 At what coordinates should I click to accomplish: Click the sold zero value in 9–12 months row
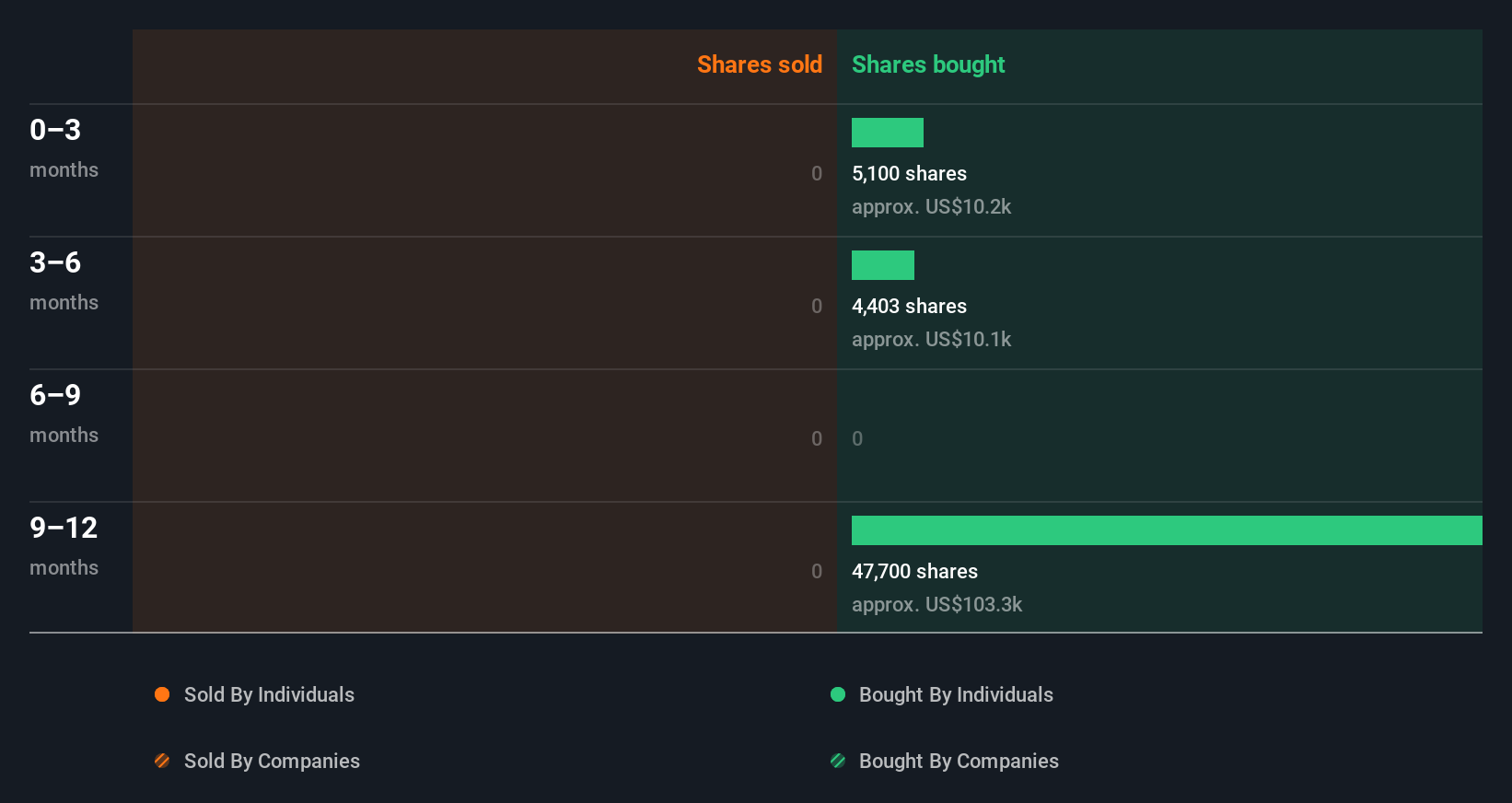817,571
